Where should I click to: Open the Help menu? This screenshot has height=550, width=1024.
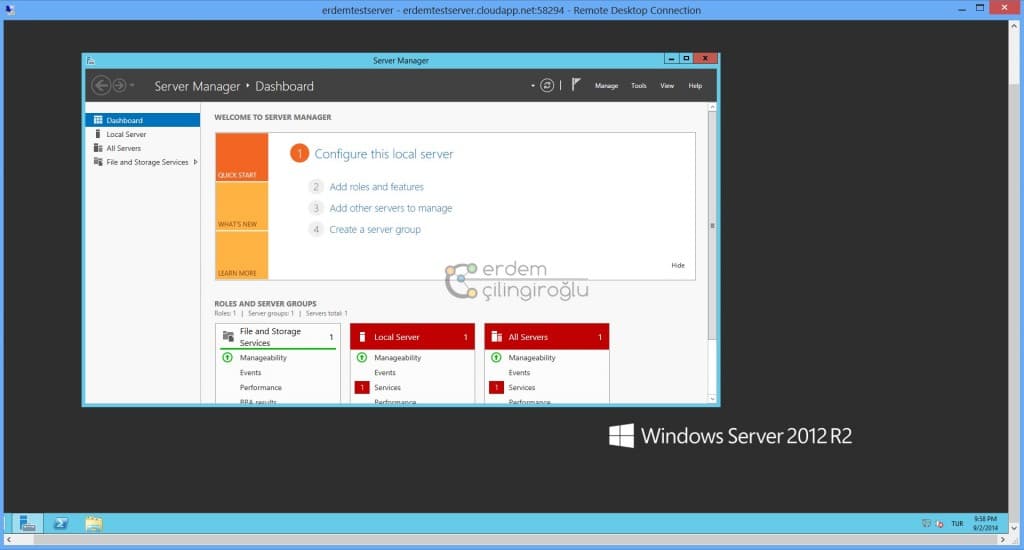click(x=695, y=86)
